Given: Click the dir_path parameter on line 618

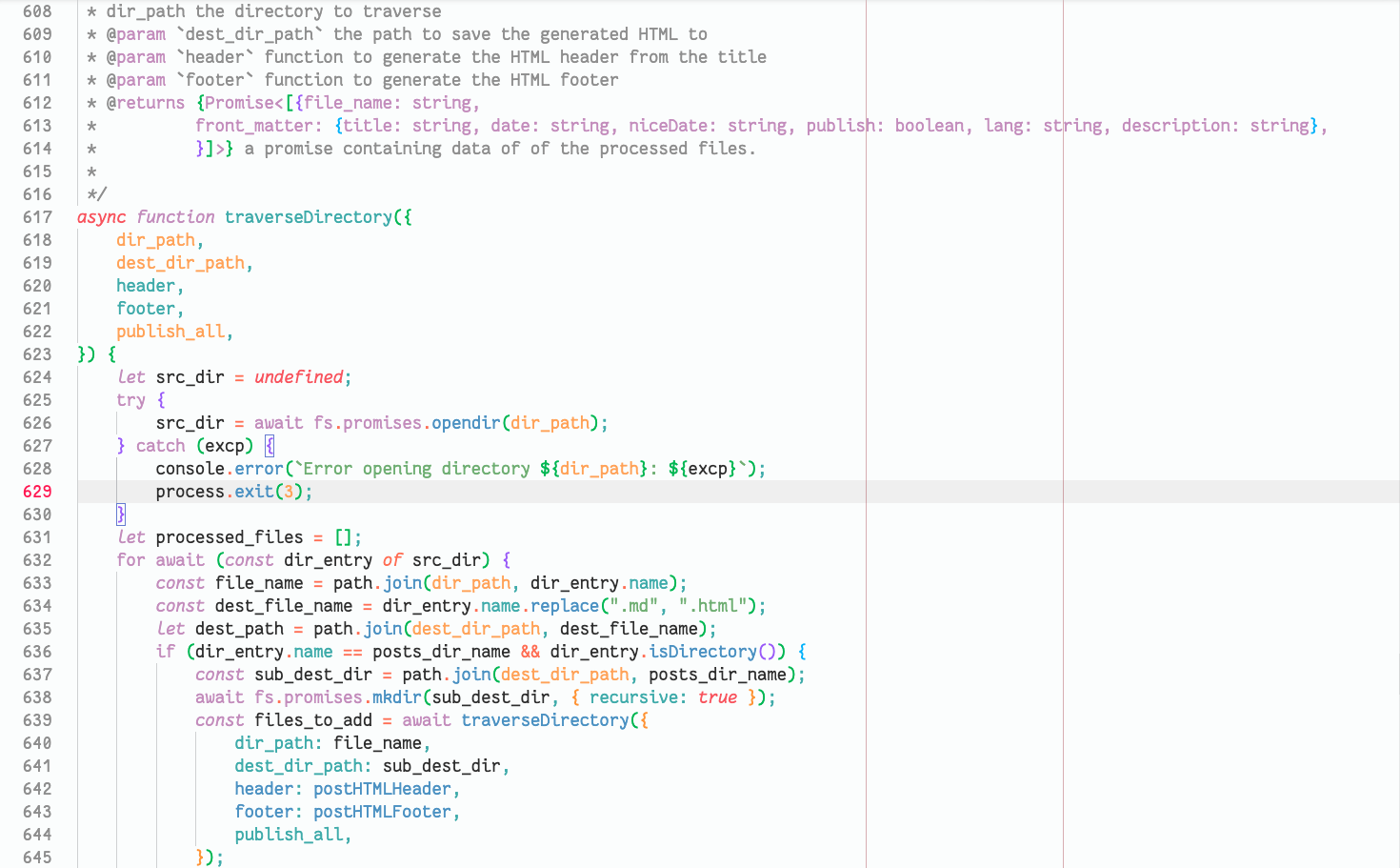Looking at the screenshot, I should click(x=155, y=239).
